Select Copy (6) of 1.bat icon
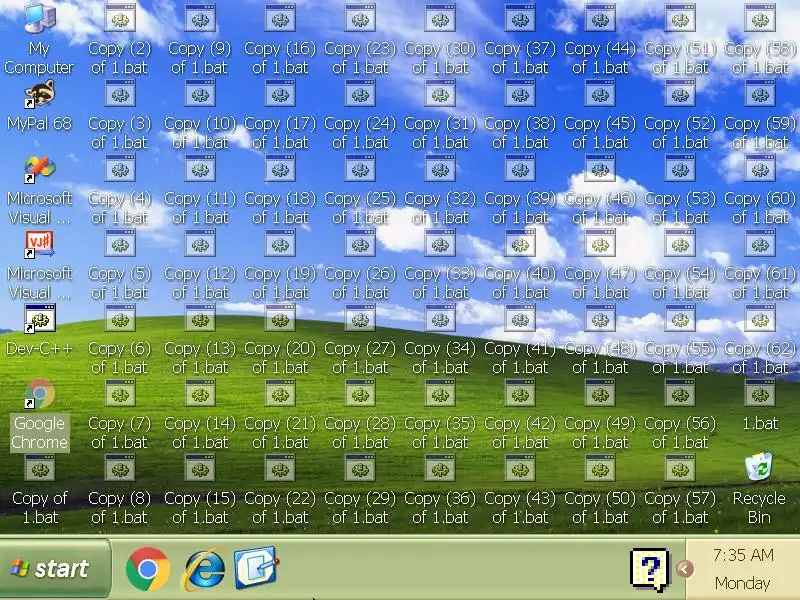800x600 pixels. coord(120,319)
